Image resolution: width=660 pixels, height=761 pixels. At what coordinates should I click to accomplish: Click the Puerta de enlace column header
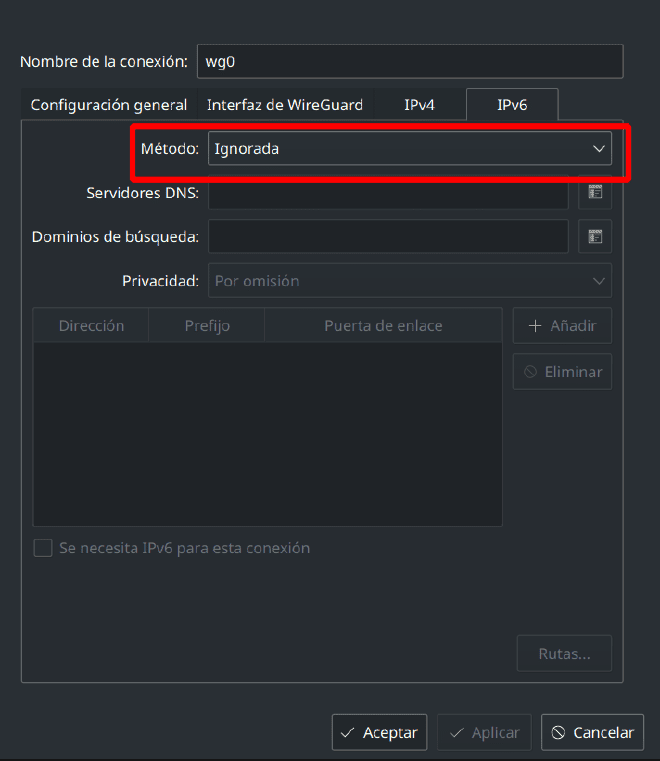coord(383,325)
